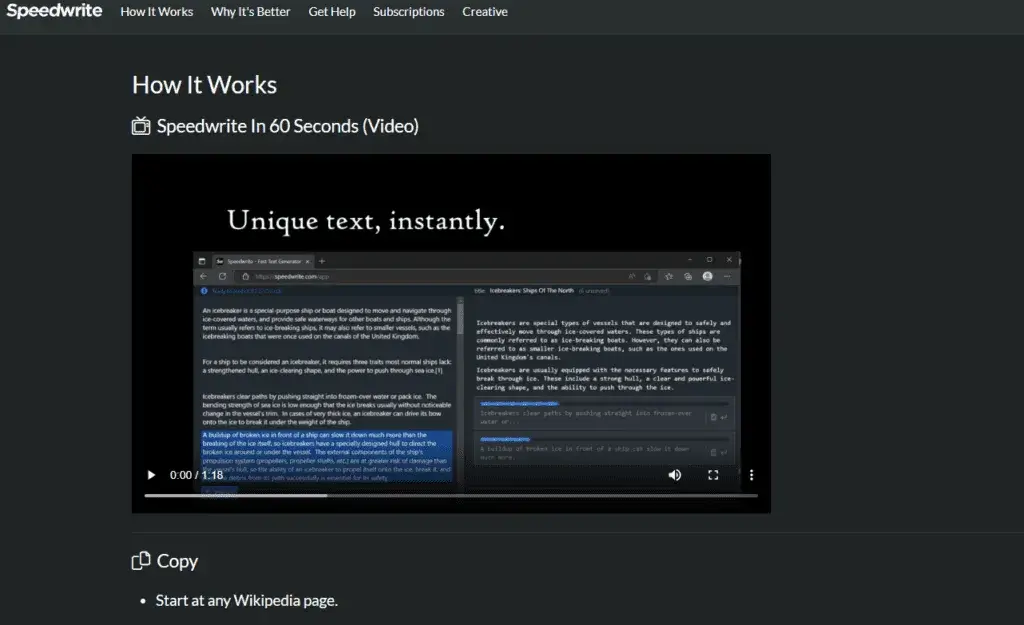
Task: Open the How It Works navigation item
Action: (x=157, y=12)
